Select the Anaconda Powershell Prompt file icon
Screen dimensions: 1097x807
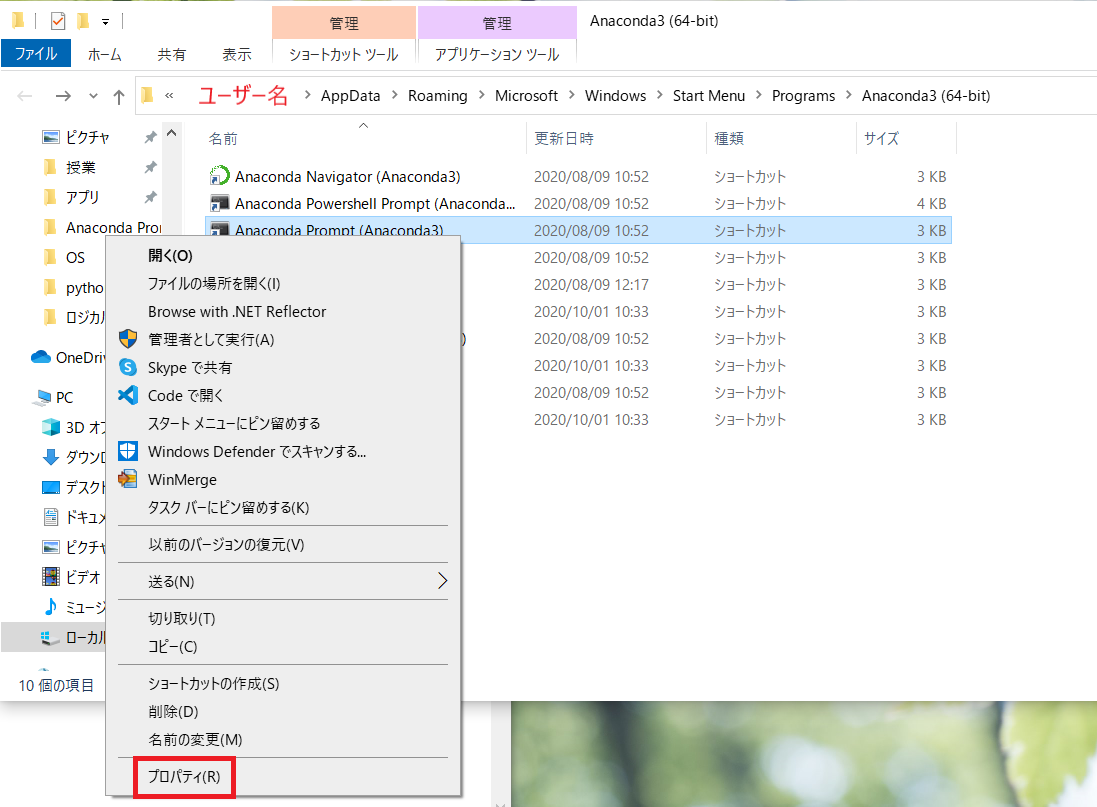220,203
